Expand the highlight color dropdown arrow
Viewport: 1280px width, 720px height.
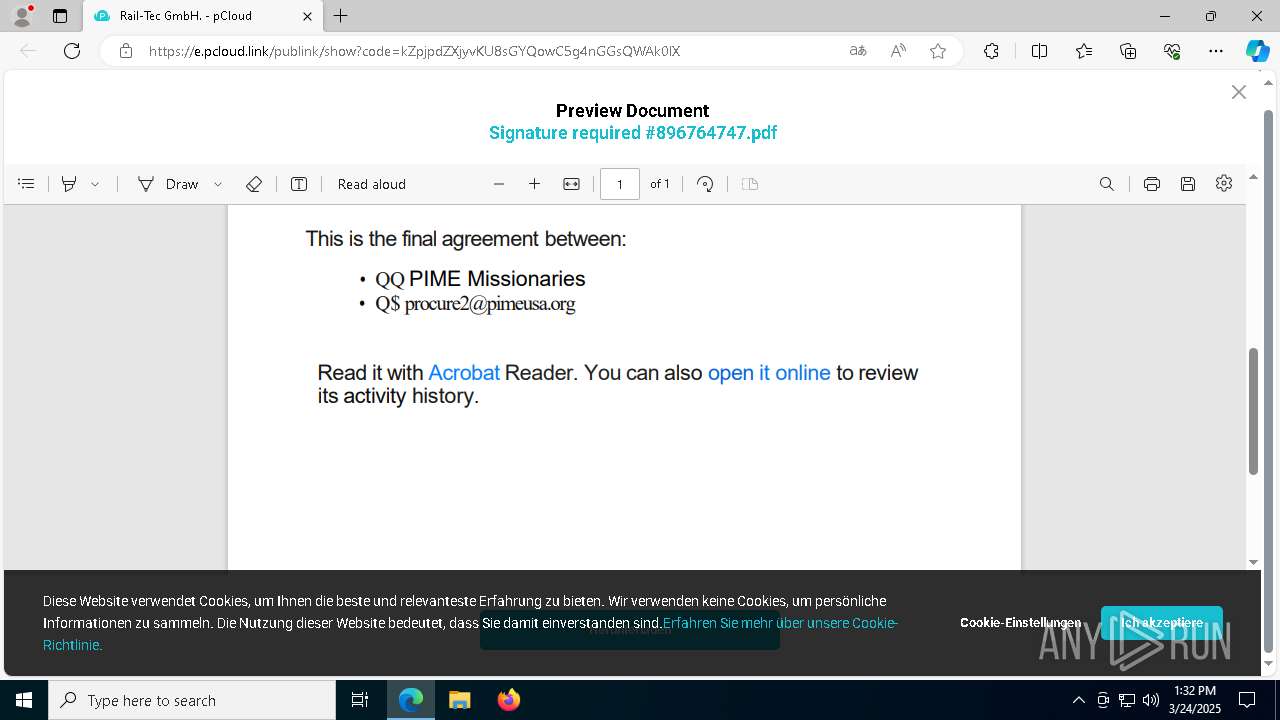click(x=95, y=184)
